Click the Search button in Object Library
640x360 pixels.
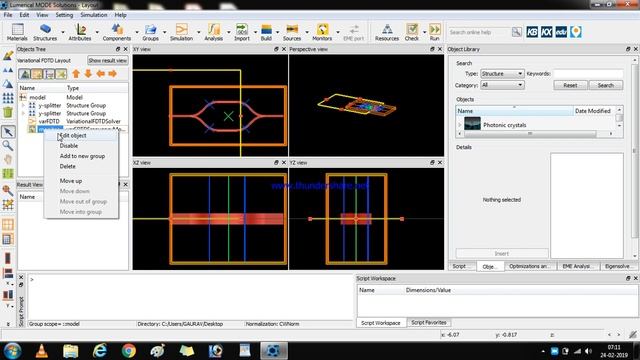606,85
